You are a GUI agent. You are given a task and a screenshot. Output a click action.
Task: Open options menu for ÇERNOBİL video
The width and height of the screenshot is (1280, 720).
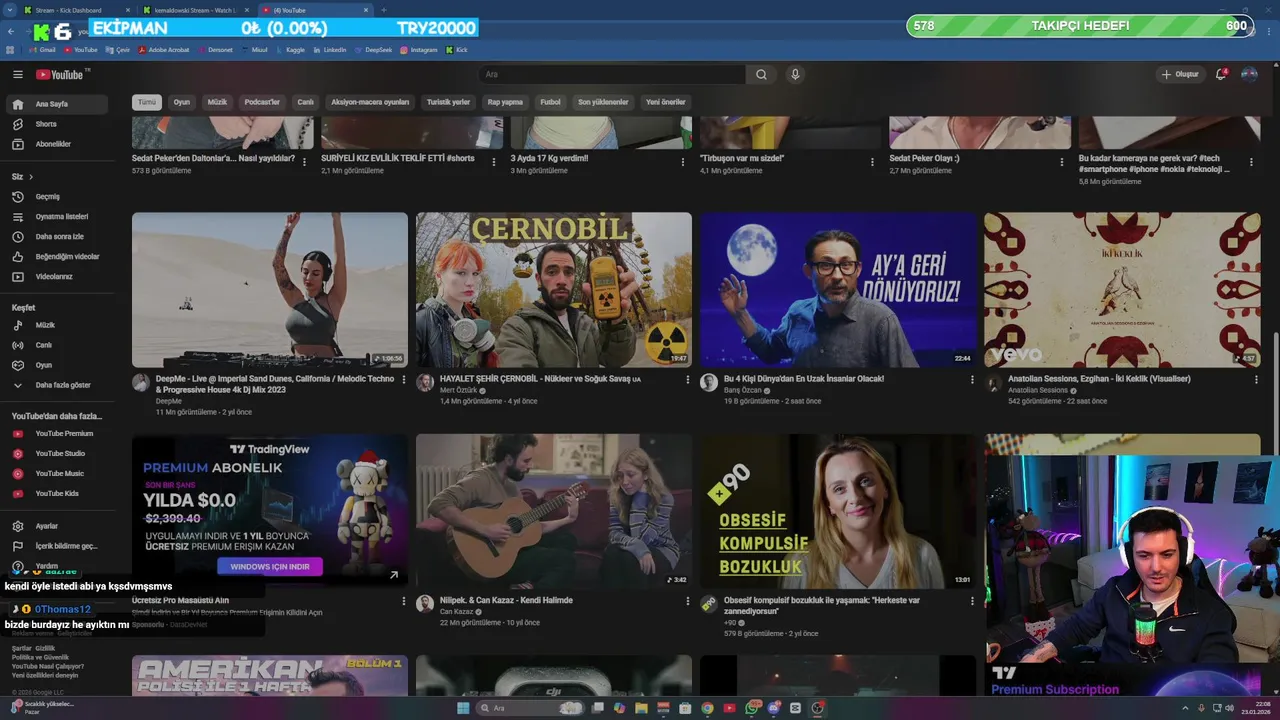pos(688,380)
